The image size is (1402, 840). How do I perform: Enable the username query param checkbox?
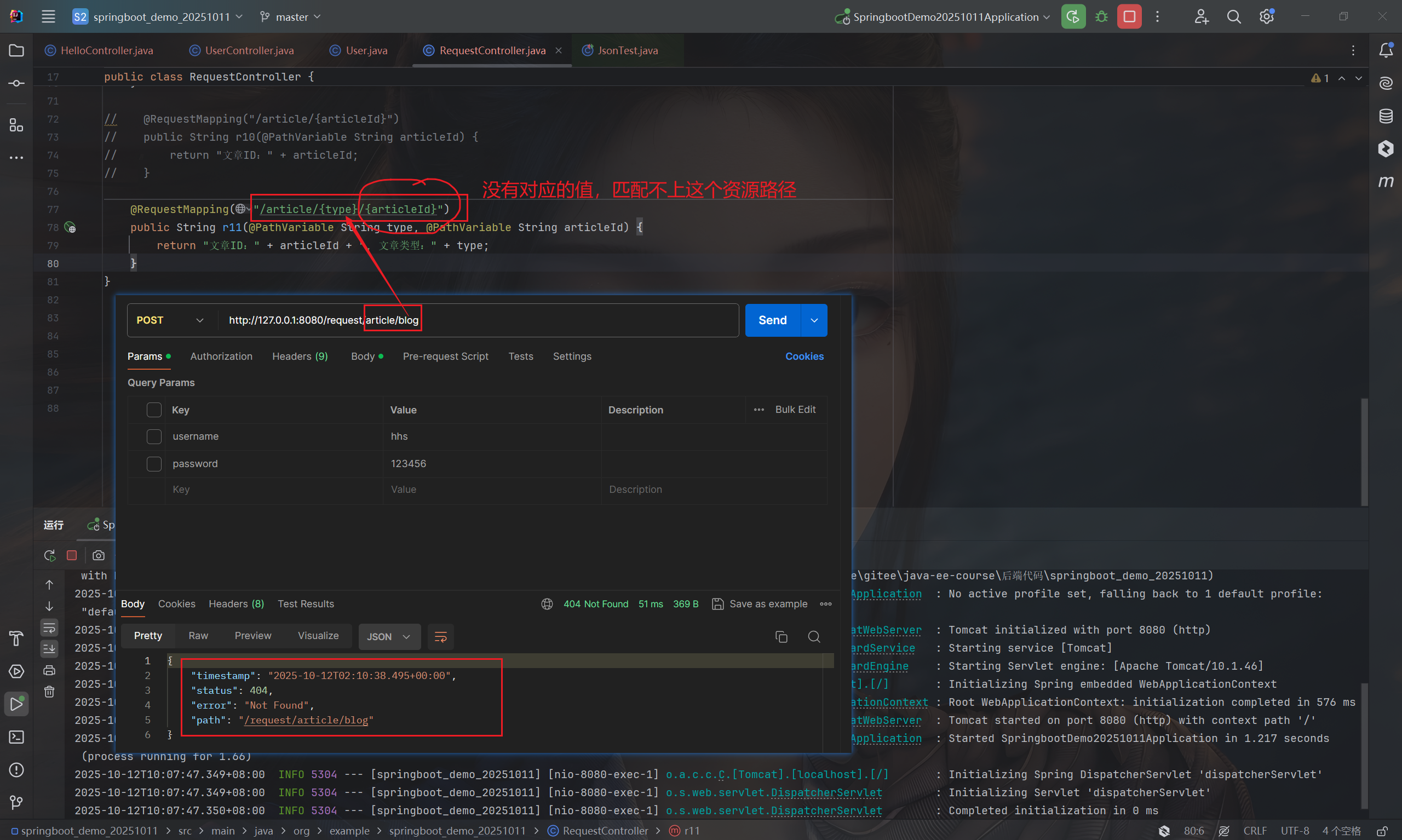point(154,436)
